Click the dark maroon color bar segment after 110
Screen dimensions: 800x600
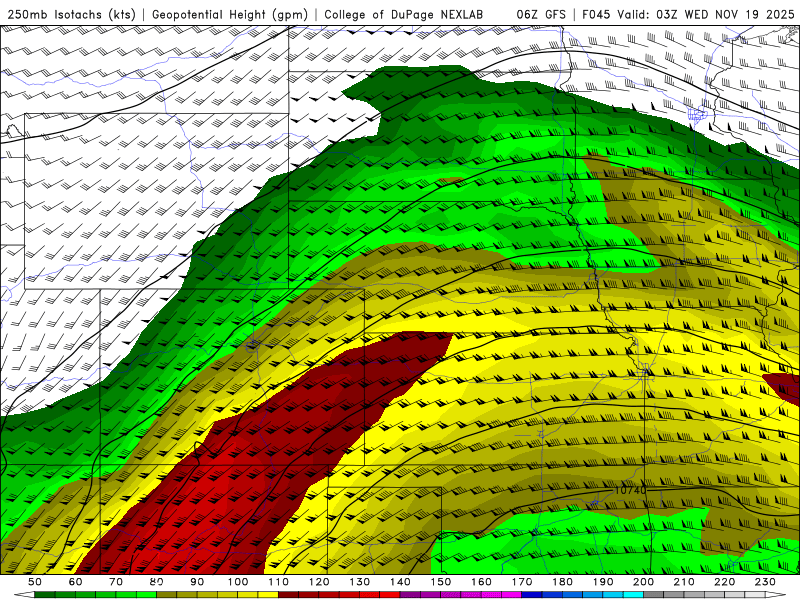(288, 595)
